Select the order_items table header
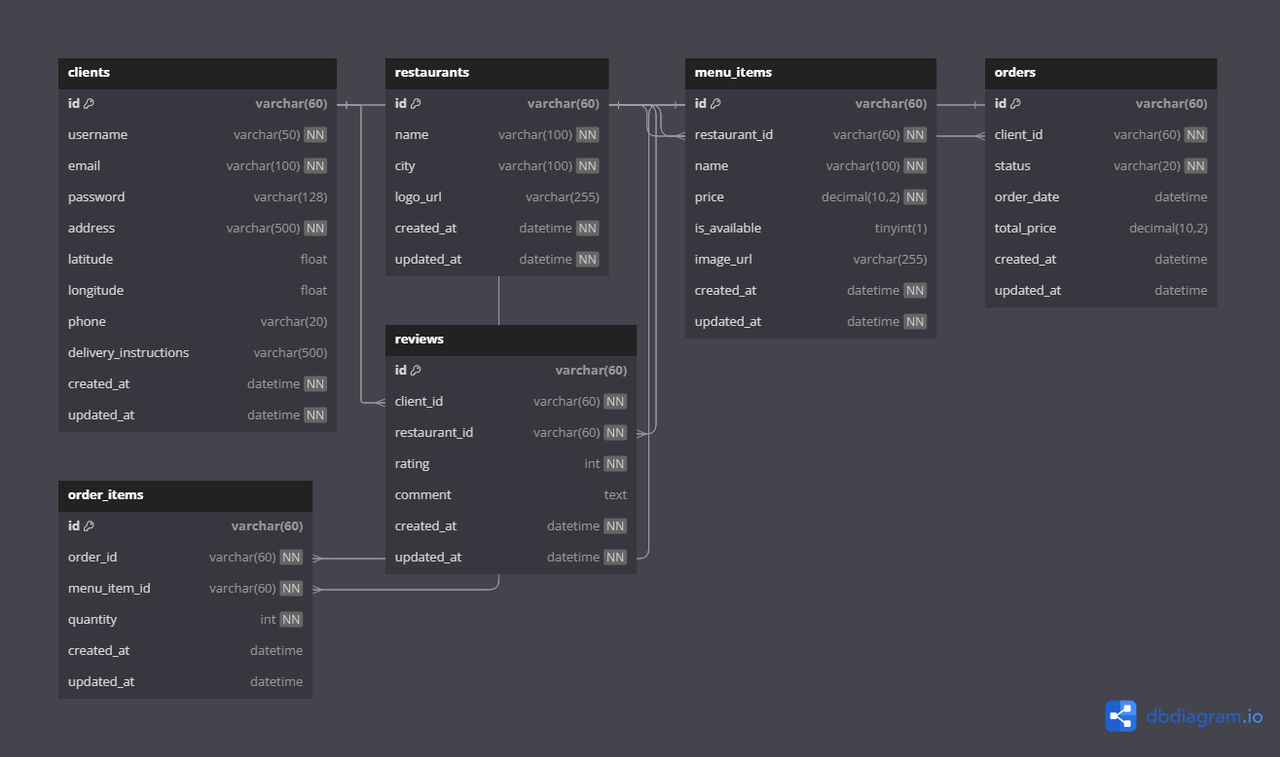Viewport: 1280px width, 757px height. tap(185, 495)
